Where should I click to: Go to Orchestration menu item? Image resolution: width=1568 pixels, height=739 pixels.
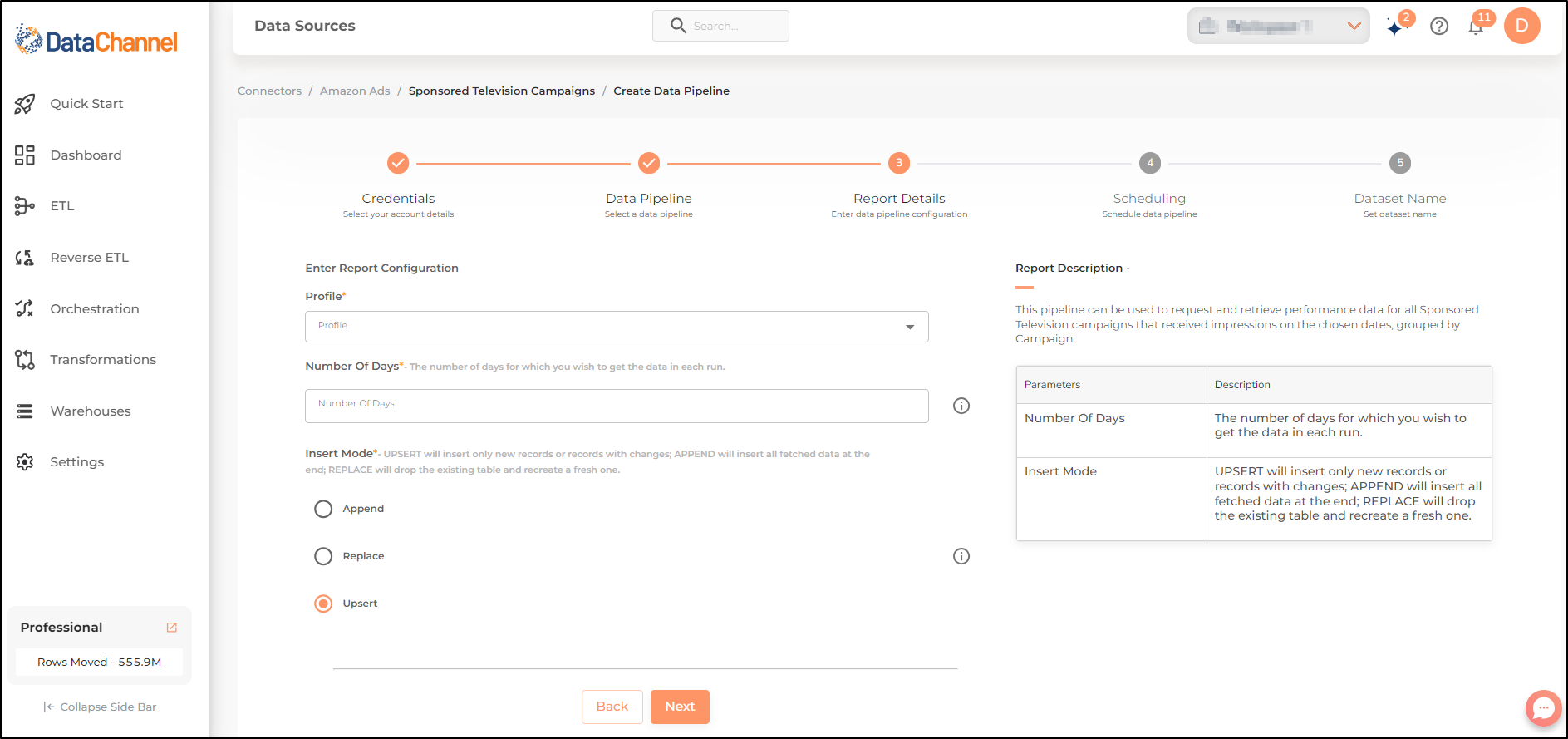tap(95, 309)
